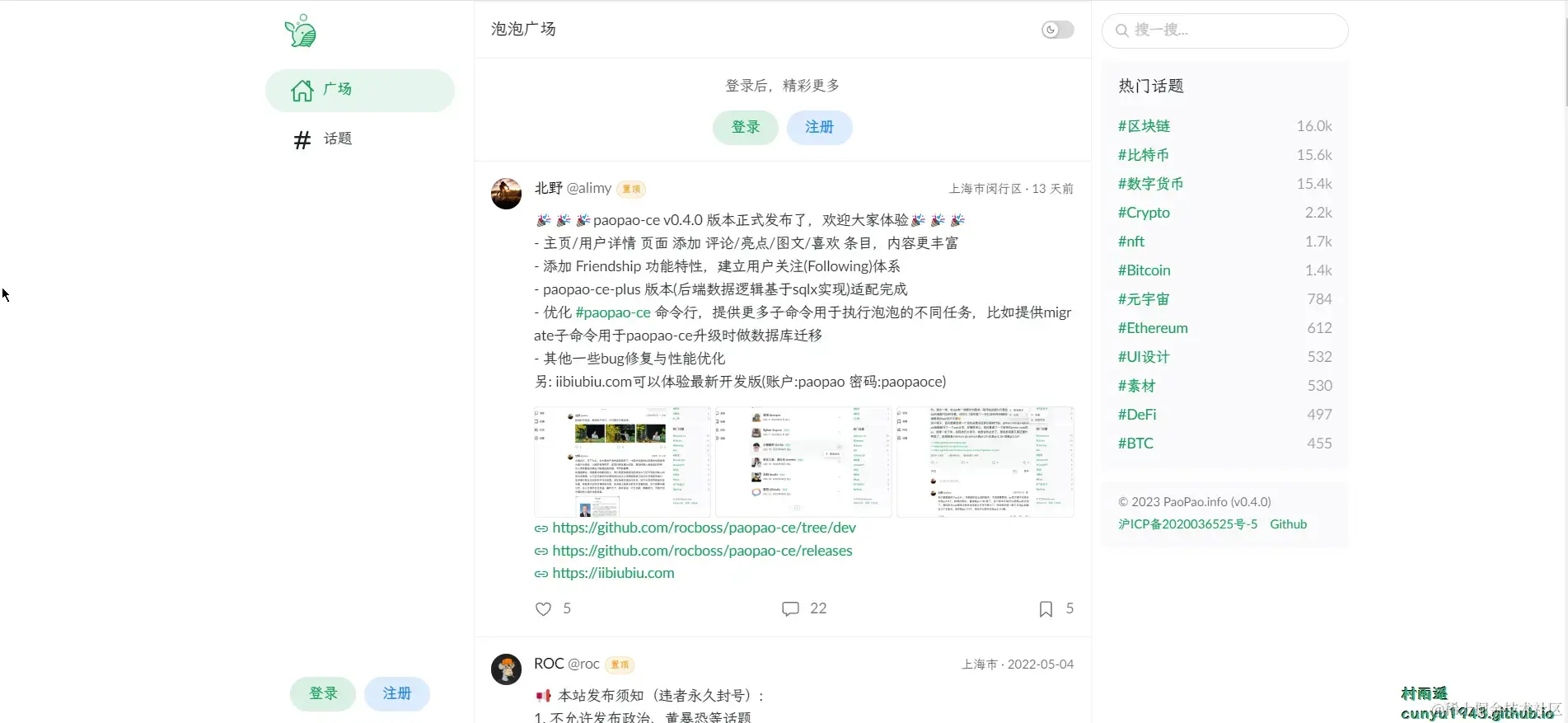Open the #比特币 hot topic
Image resolution: width=1568 pixels, height=723 pixels.
pyautogui.click(x=1143, y=155)
